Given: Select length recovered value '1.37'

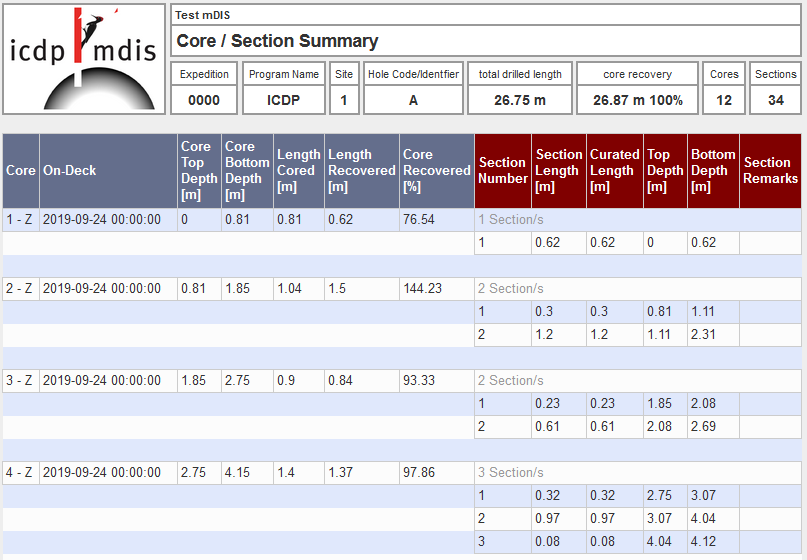Looking at the screenshot, I should click(340, 472).
